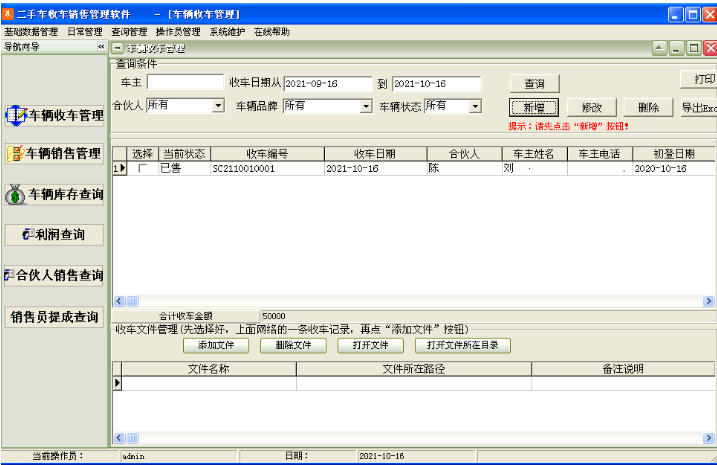
Task: Open 利润查询 in the navigation sidebar
Action: coord(54,235)
